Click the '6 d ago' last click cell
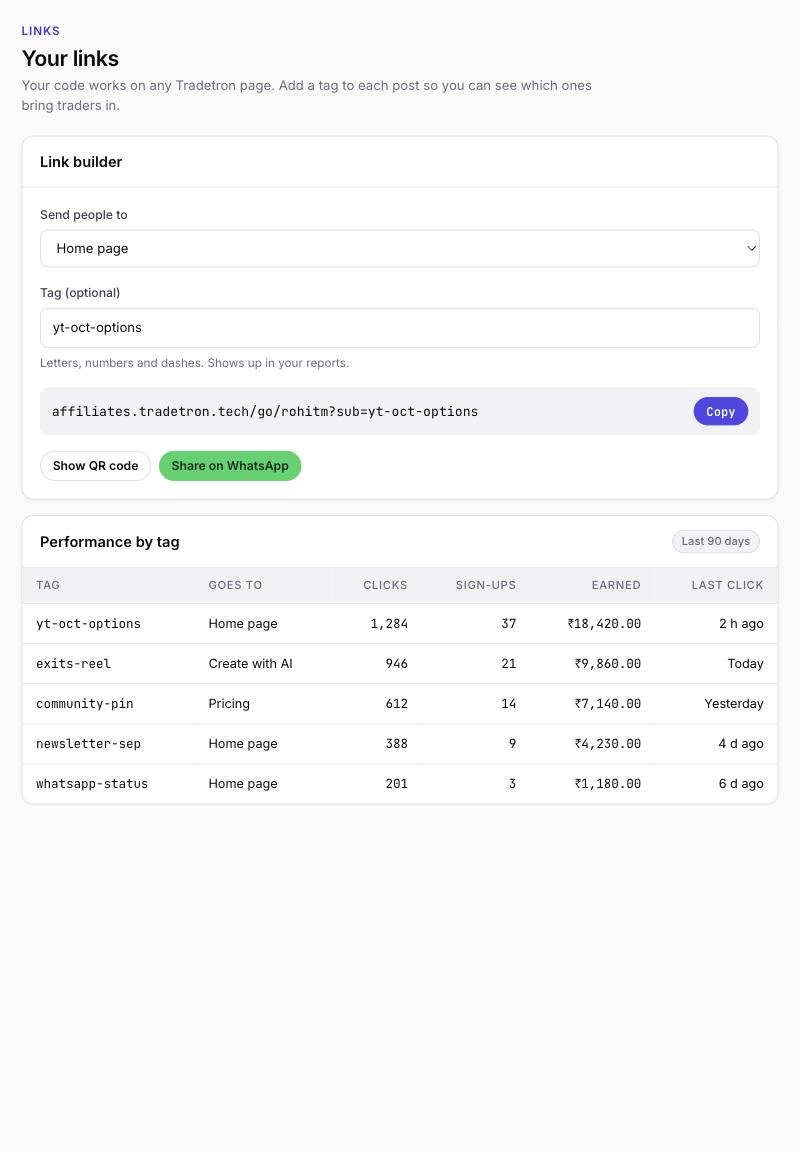This screenshot has width=800, height=1151. pos(741,783)
